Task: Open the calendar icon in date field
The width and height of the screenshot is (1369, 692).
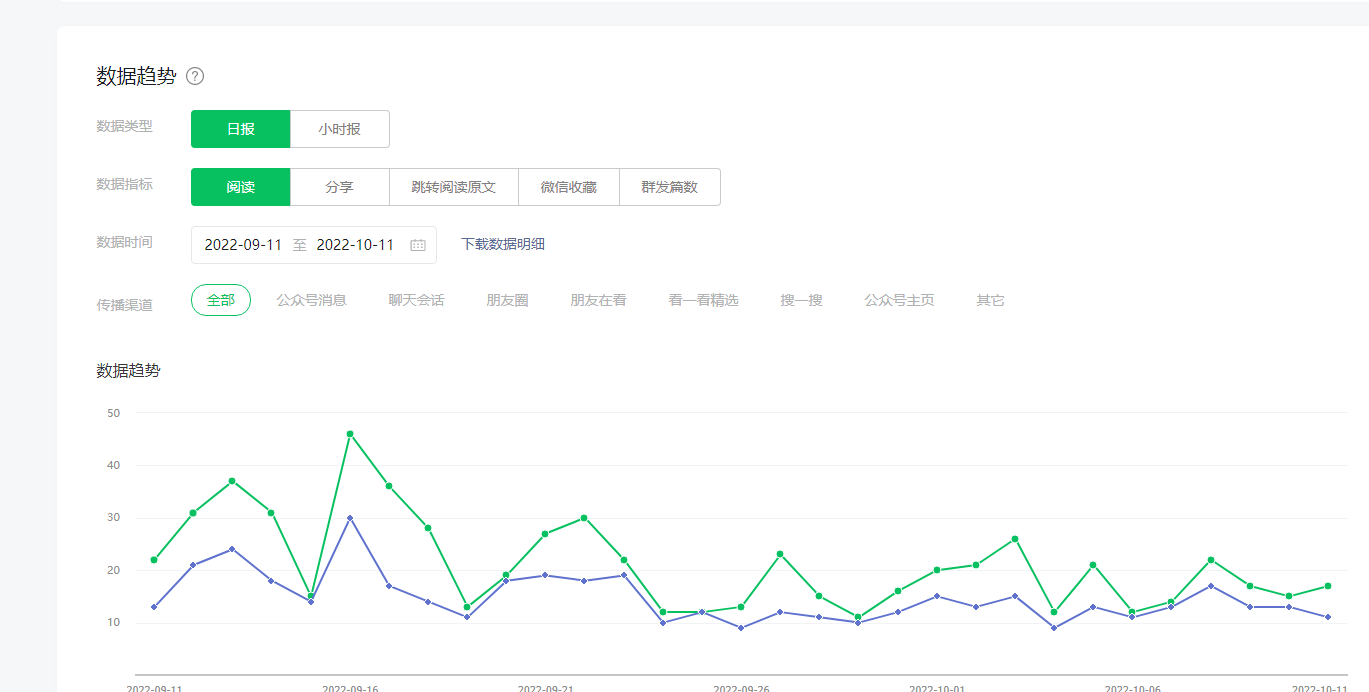Action: (418, 245)
